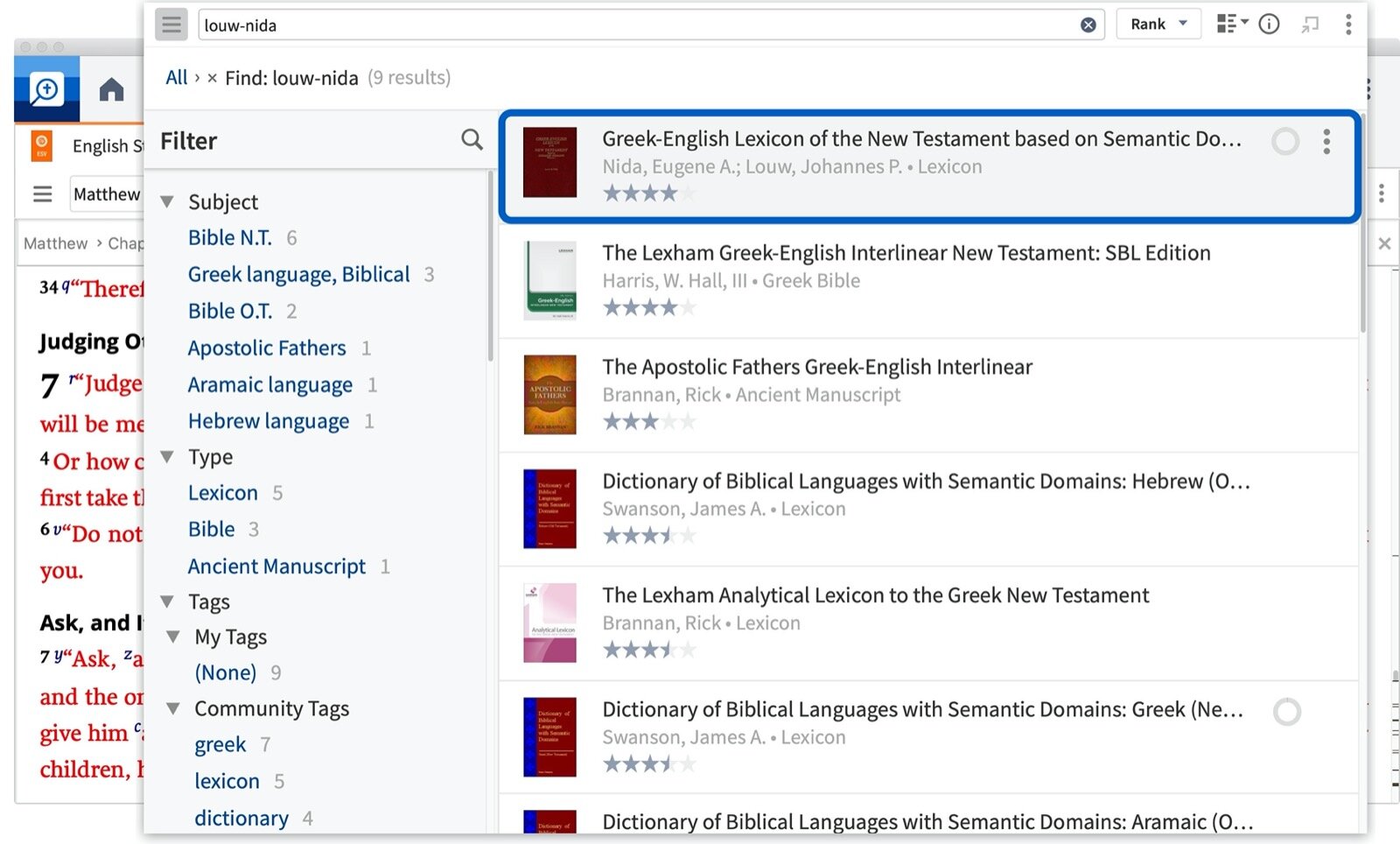This screenshot has height=844, width=1400.
Task: Click the Hebrew dictionary cover thumbnail
Action: click(x=549, y=509)
